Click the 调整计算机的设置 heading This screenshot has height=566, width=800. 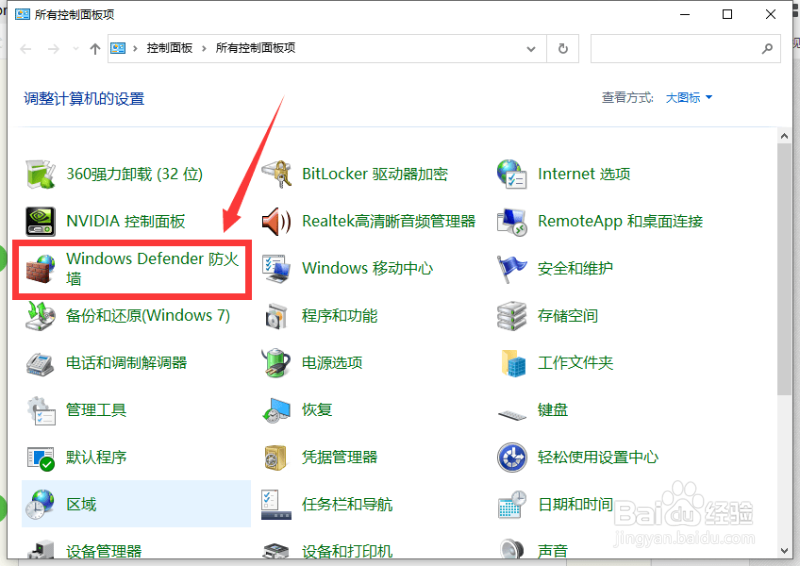84,99
